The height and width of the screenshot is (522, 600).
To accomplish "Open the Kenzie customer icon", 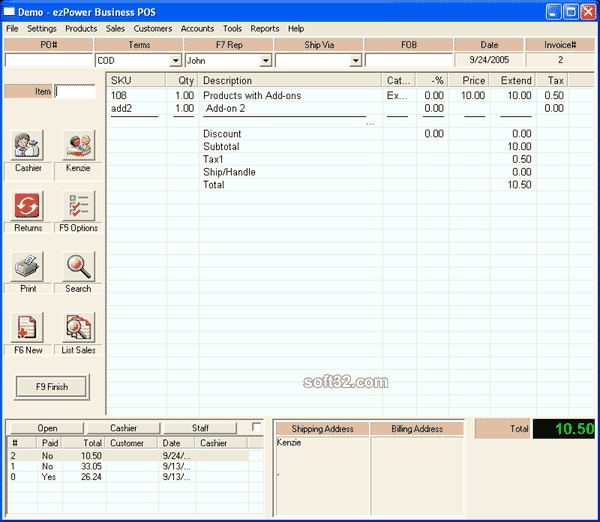I will 78,145.
